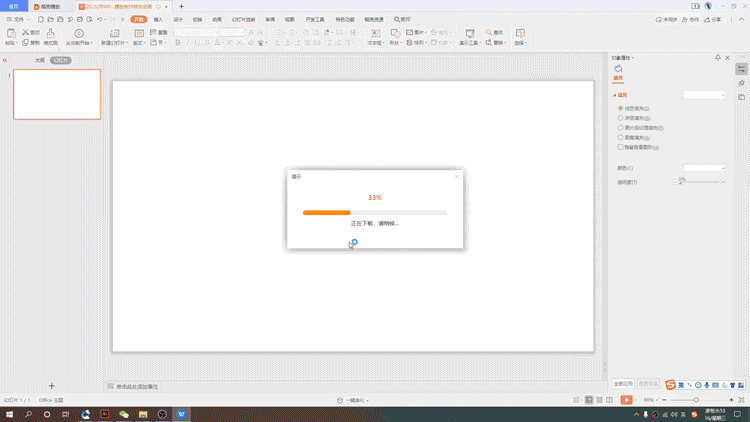Click the orange download progress bar
This screenshot has width=750, height=422.
[327, 212]
